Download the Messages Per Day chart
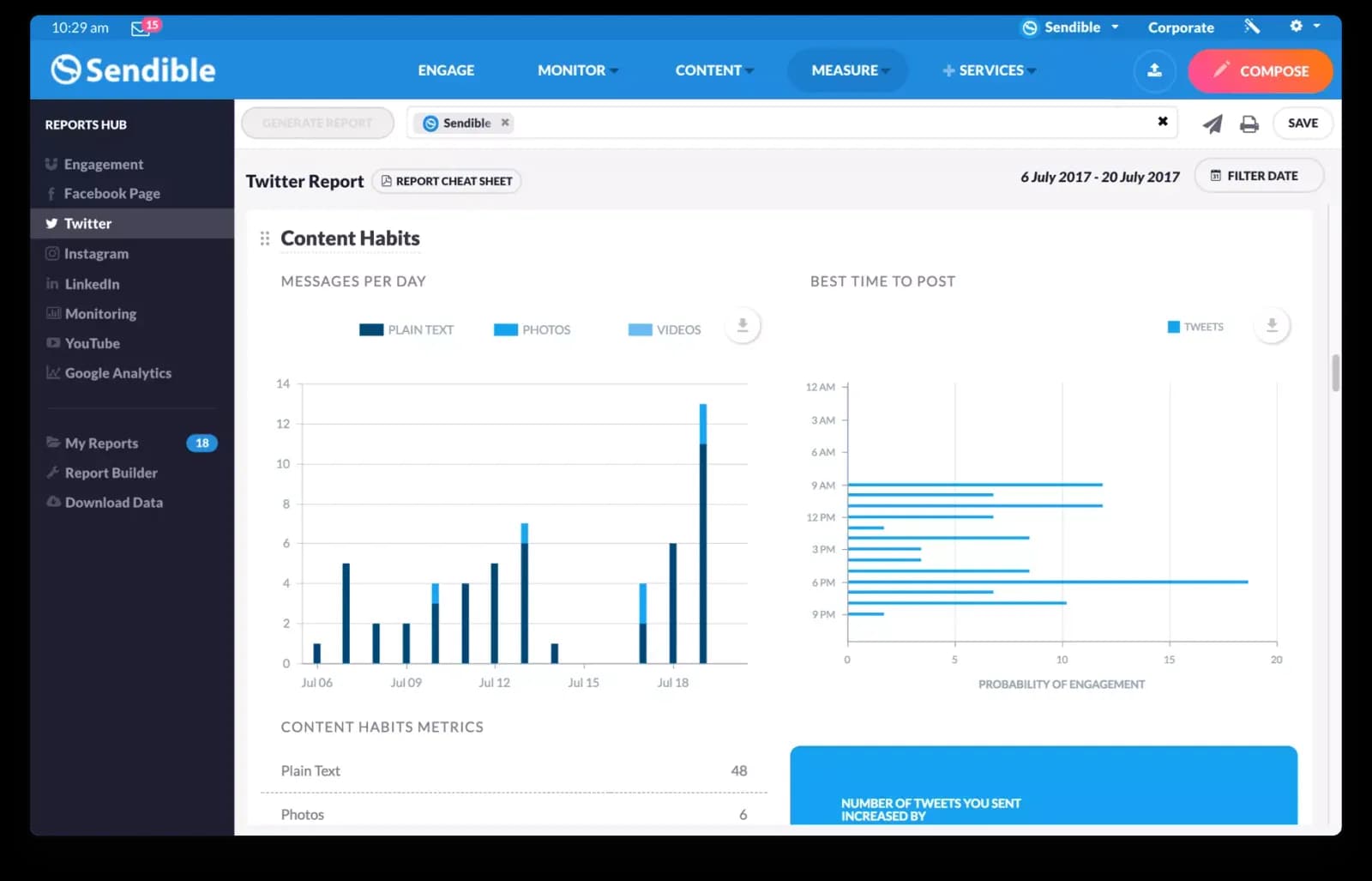Image resolution: width=1372 pixels, height=881 pixels. pos(743,326)
